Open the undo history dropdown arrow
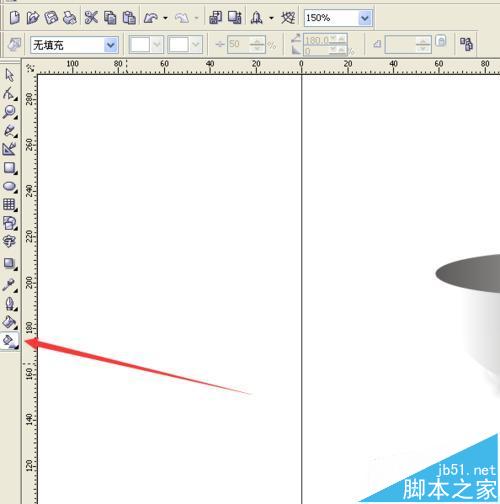Image resolution: width=500 pixels, height=504 pixels. pos(165,18)
